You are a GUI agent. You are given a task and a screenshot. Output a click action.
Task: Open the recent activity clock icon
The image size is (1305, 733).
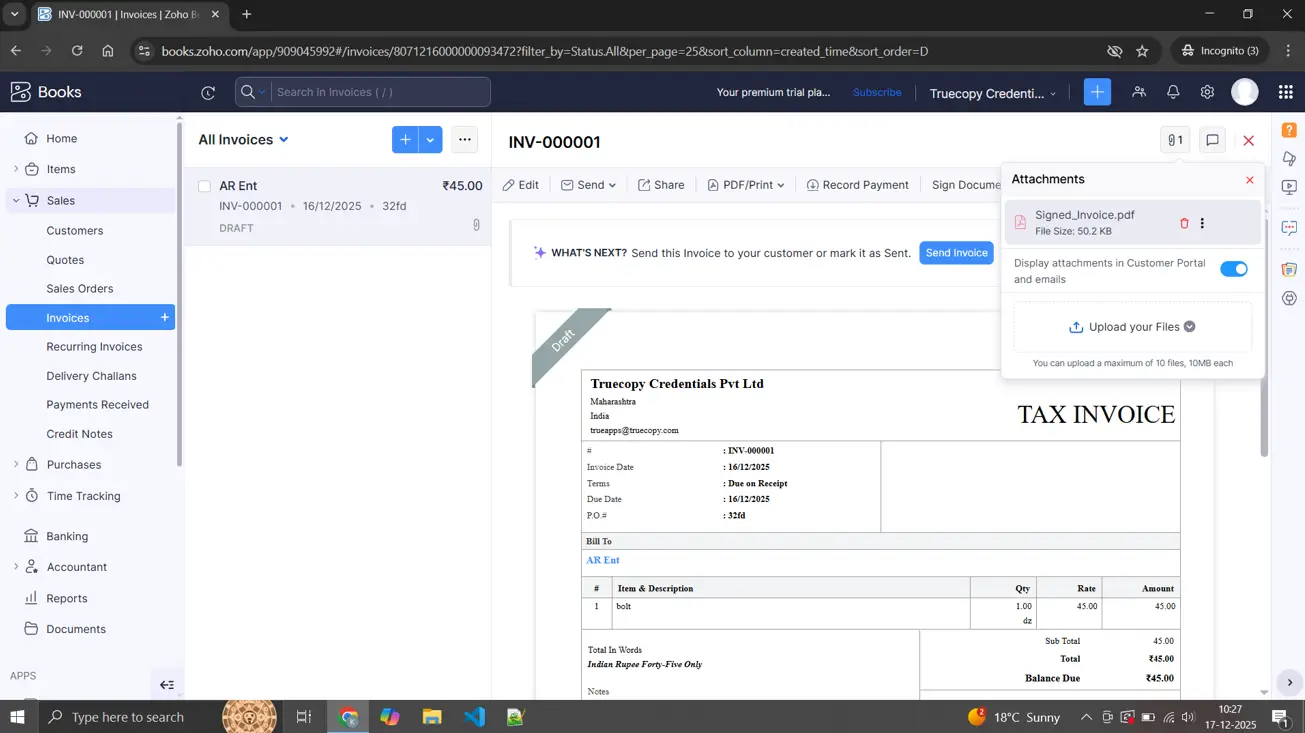[x=208, y=93]
